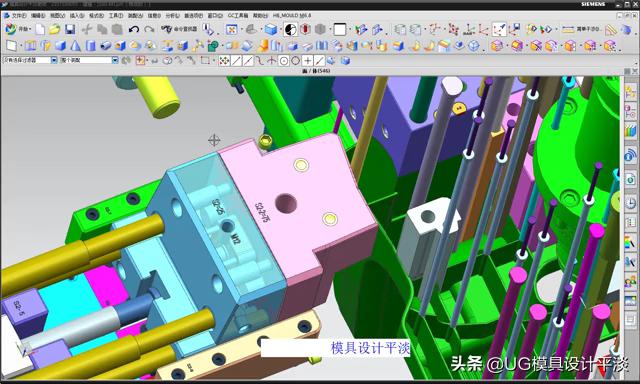Toggle the Midpoint snap option in the selection bar
The height and width of the screenshot is (384, 640).
coord(248,61)
